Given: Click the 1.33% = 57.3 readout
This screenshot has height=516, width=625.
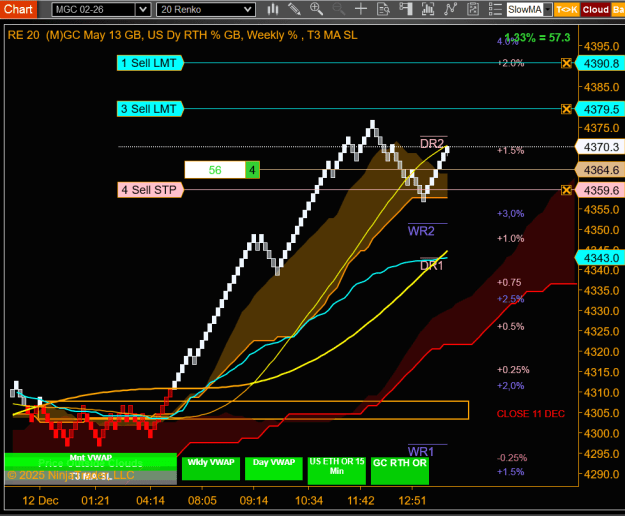Looking at the screenshot, I should point(537,38).
